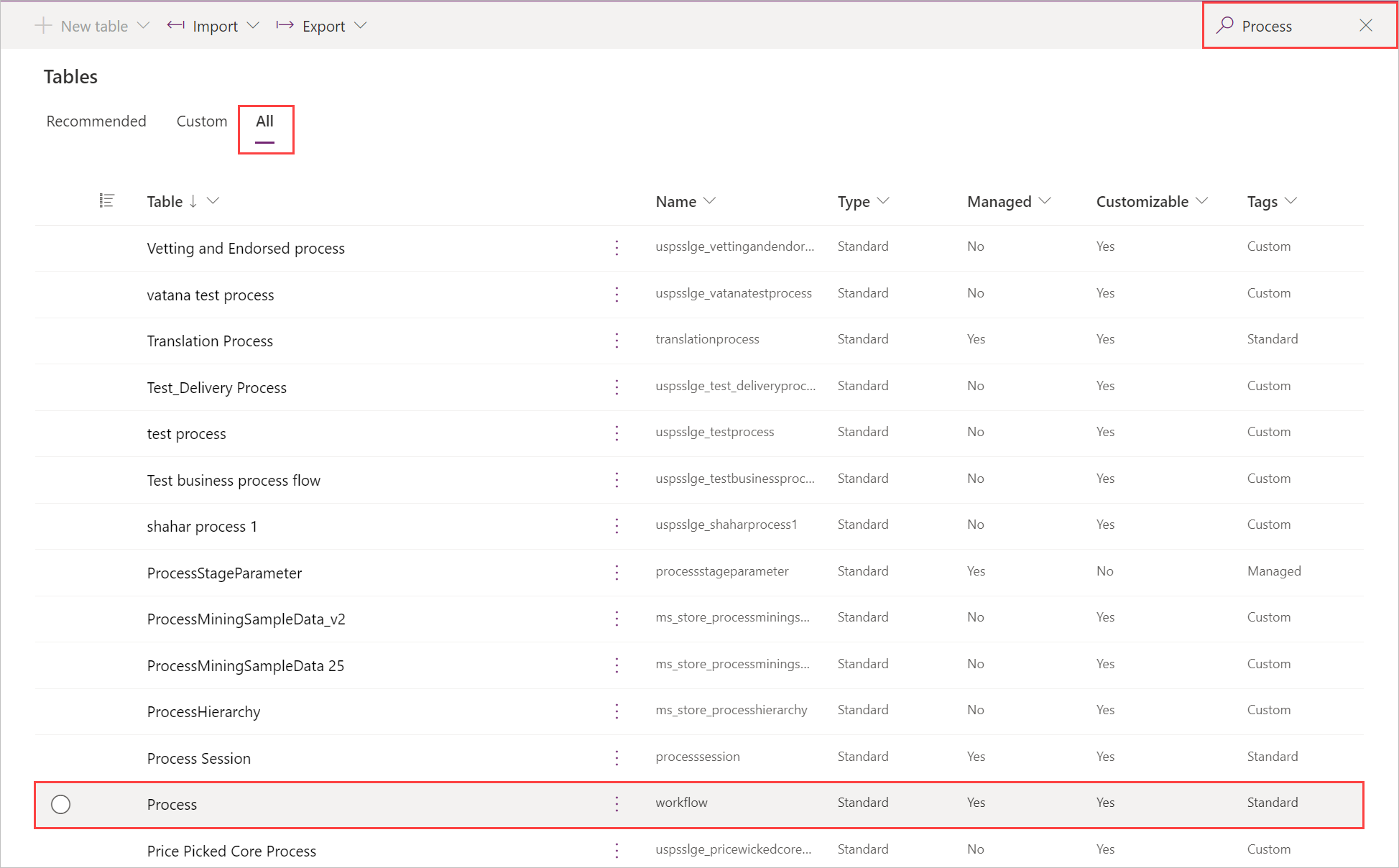Switch to the Recommended tab
This screenshot has height=868, width=1399.
click(x=97, y=121)
